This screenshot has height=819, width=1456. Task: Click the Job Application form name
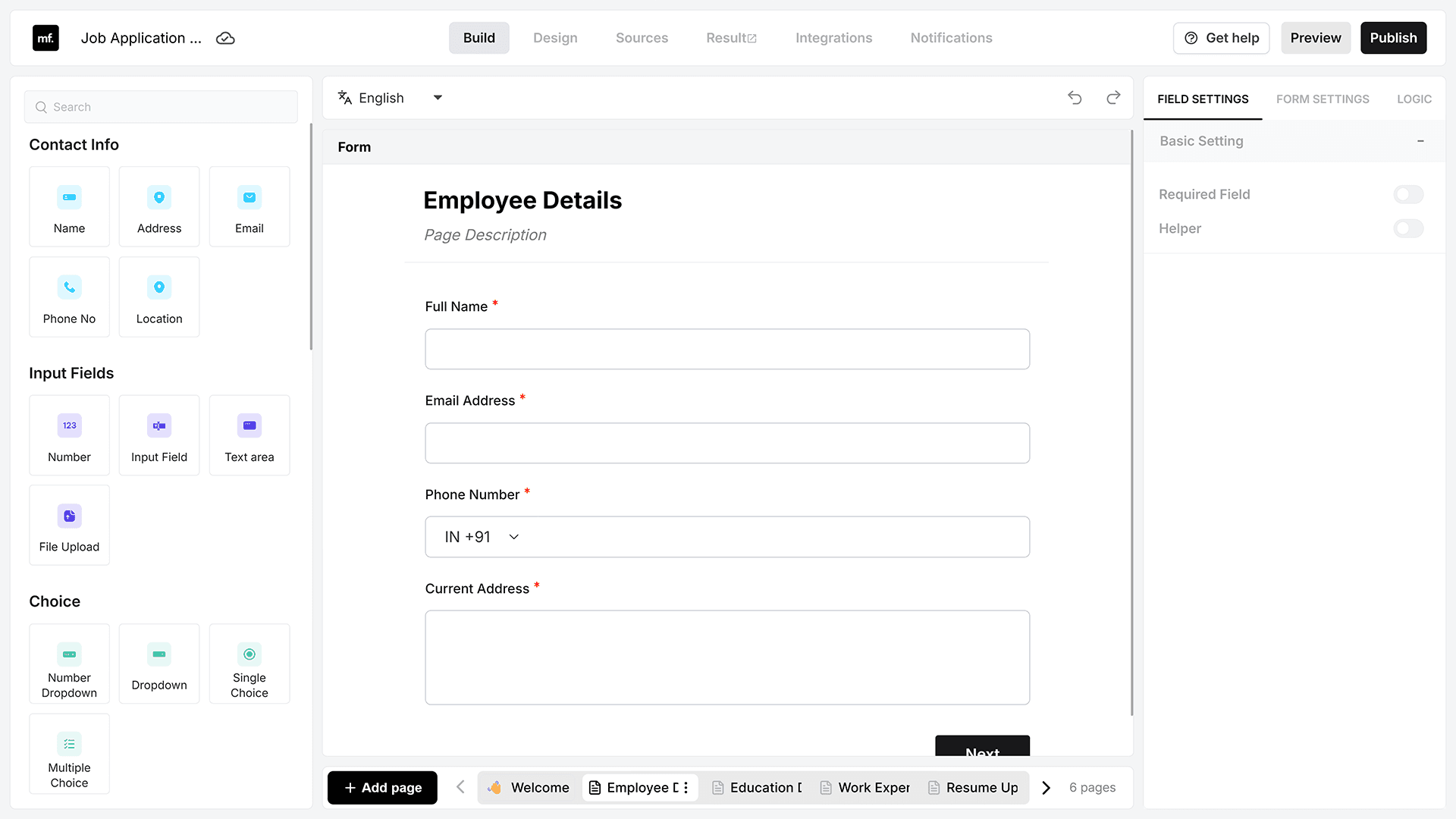pos(141,38)
